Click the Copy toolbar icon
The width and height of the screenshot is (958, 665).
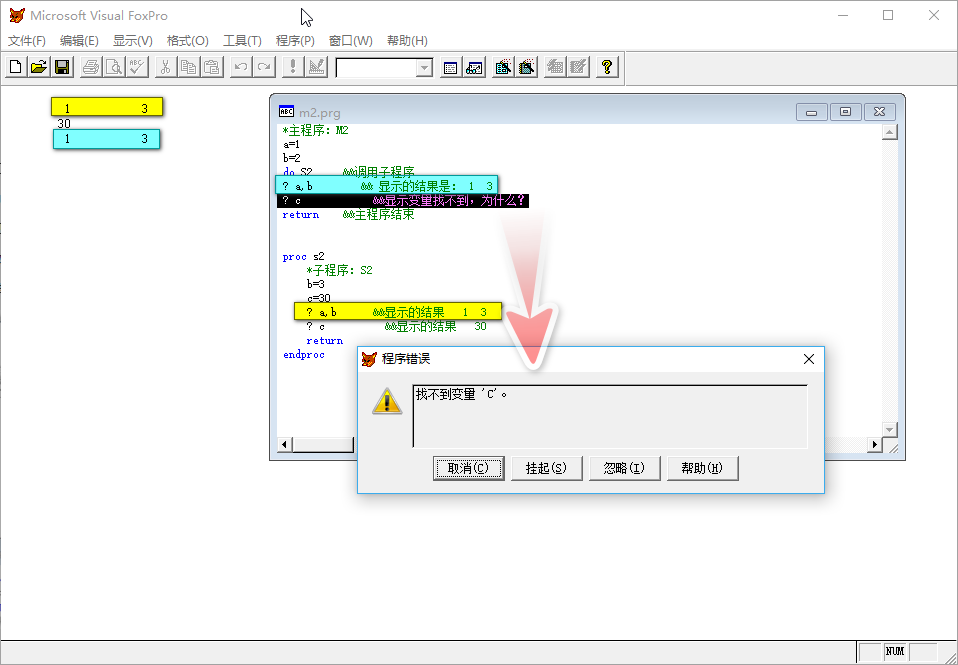(189, 67)
